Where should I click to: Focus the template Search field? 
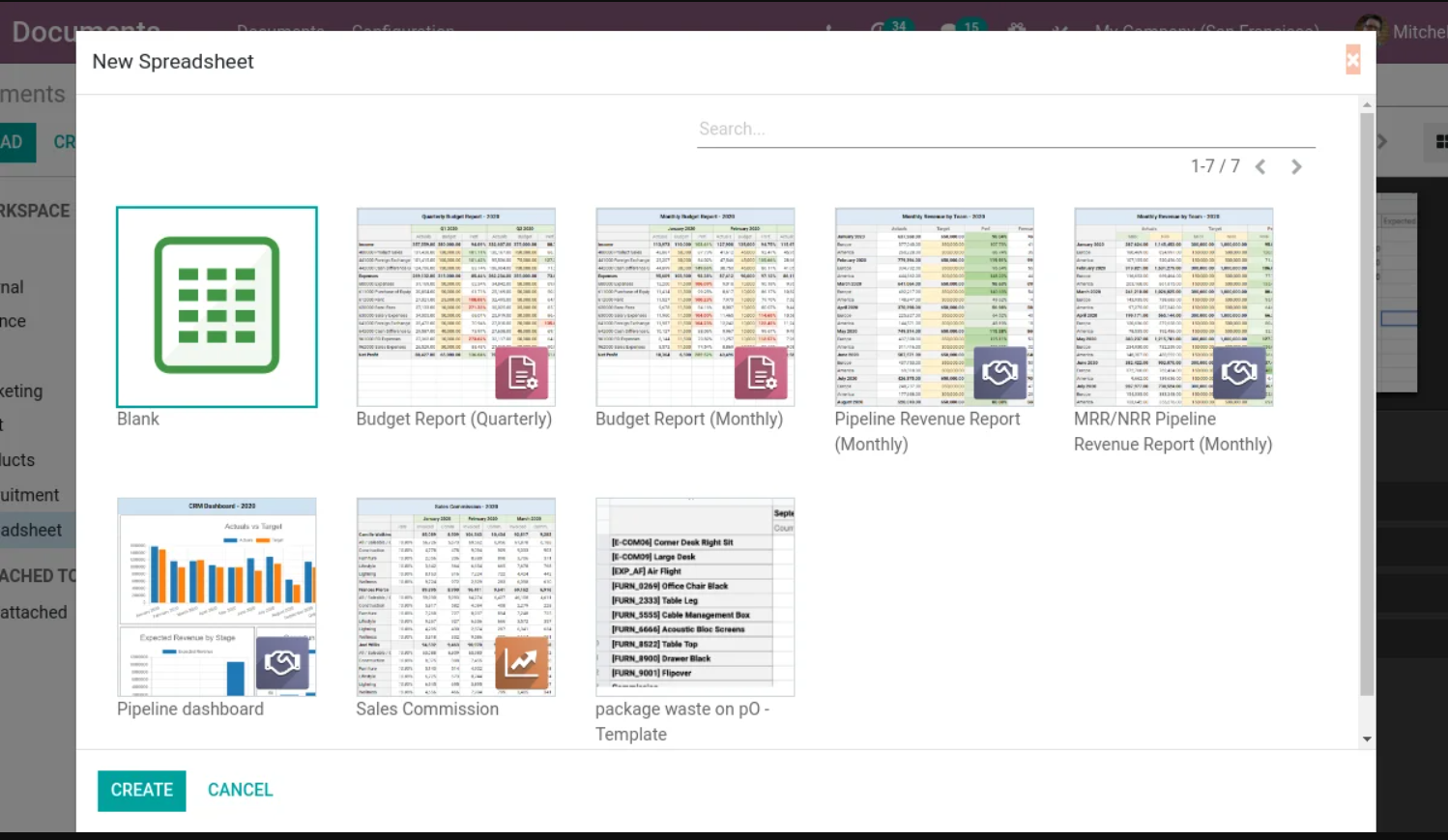tap(1005, 129)
